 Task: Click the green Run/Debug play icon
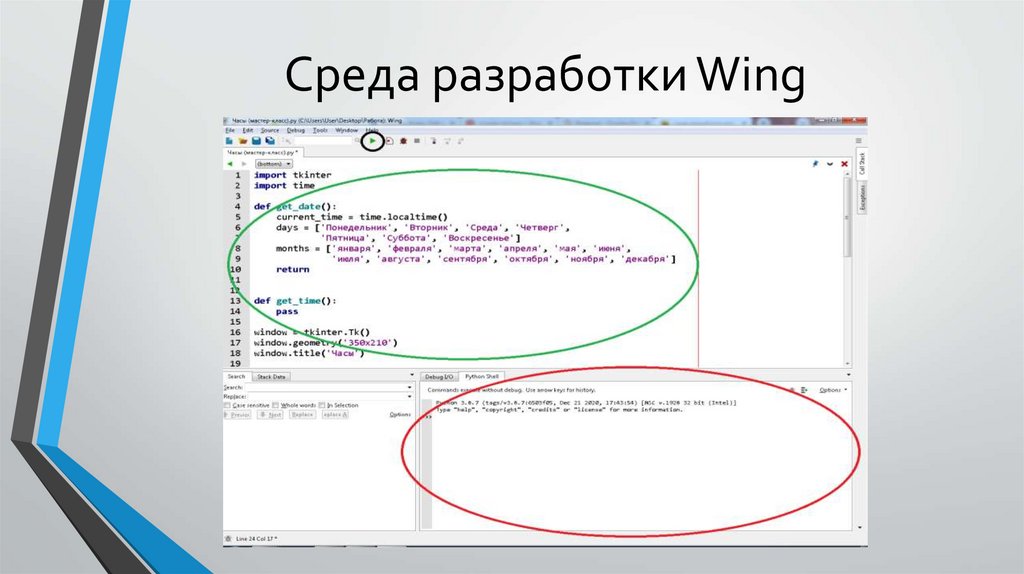coord(372,142)
